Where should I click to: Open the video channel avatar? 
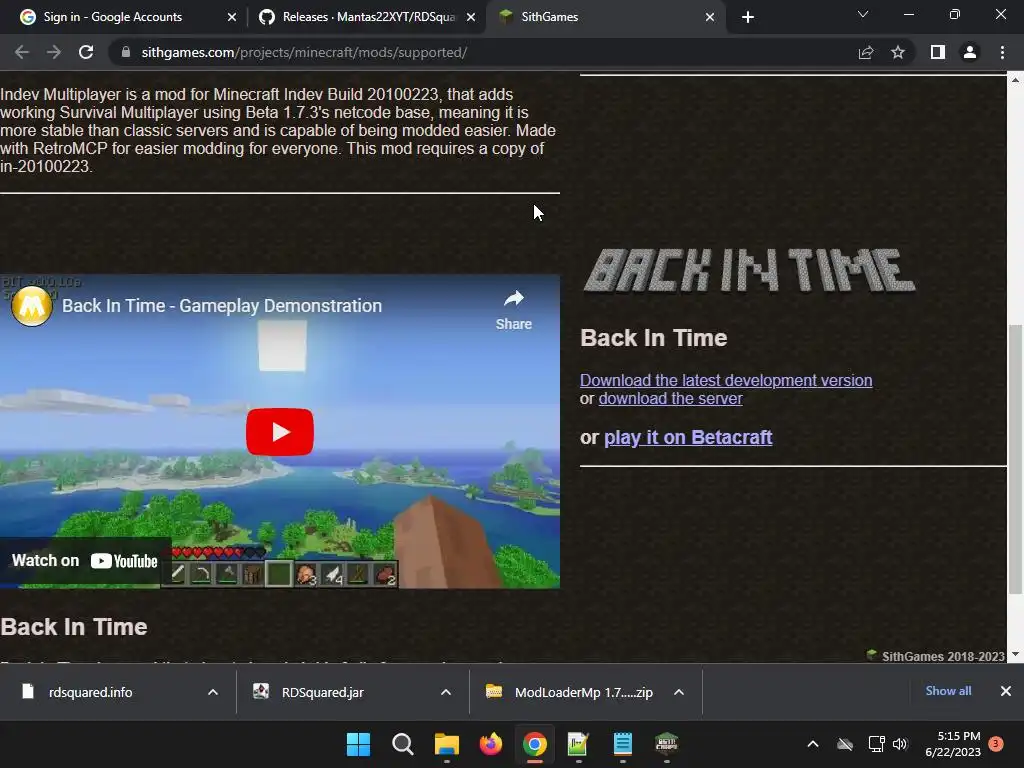coord(31,306)
